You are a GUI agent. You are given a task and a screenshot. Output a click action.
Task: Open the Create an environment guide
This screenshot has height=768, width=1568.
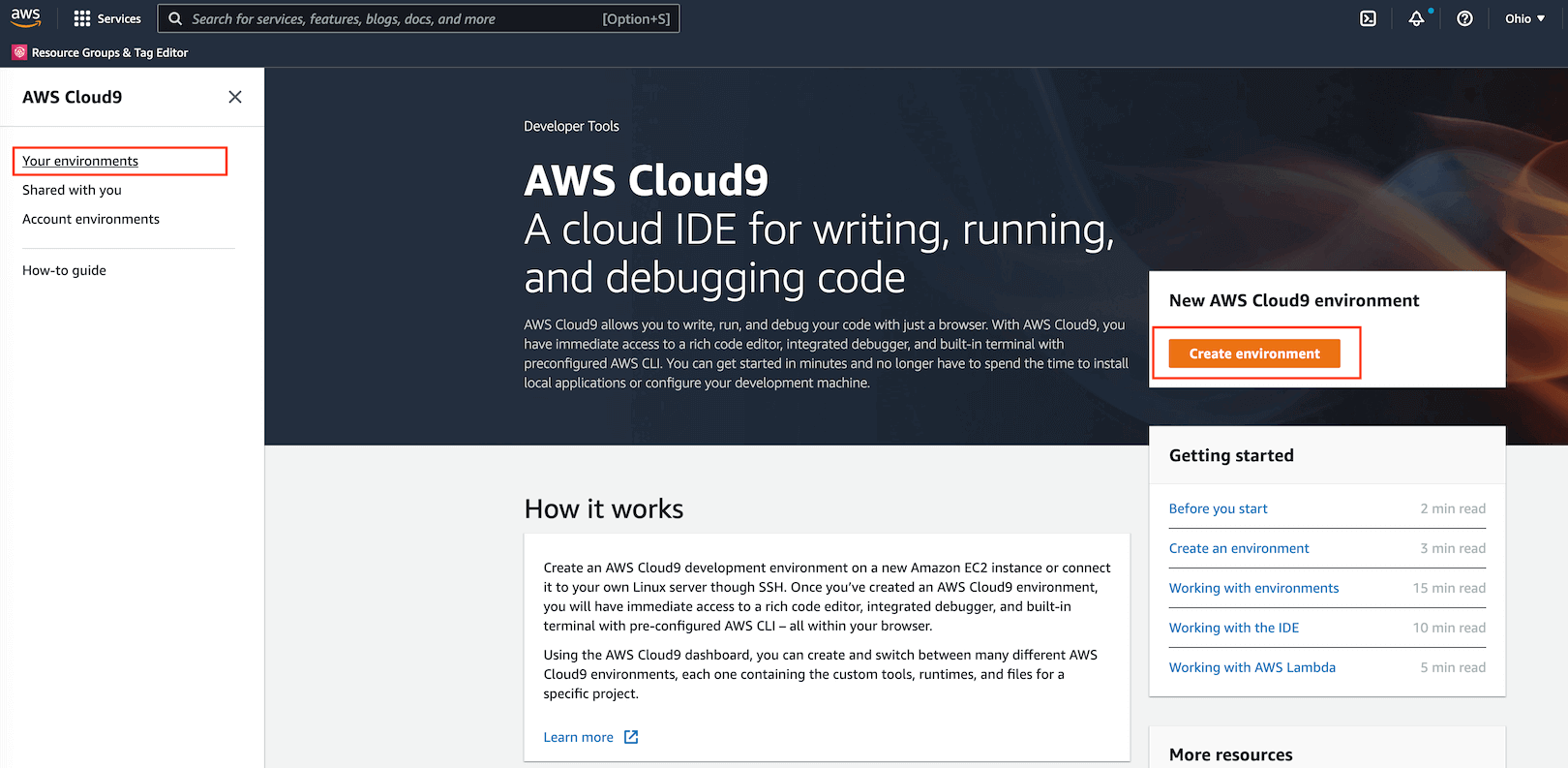click(1239, 548)
